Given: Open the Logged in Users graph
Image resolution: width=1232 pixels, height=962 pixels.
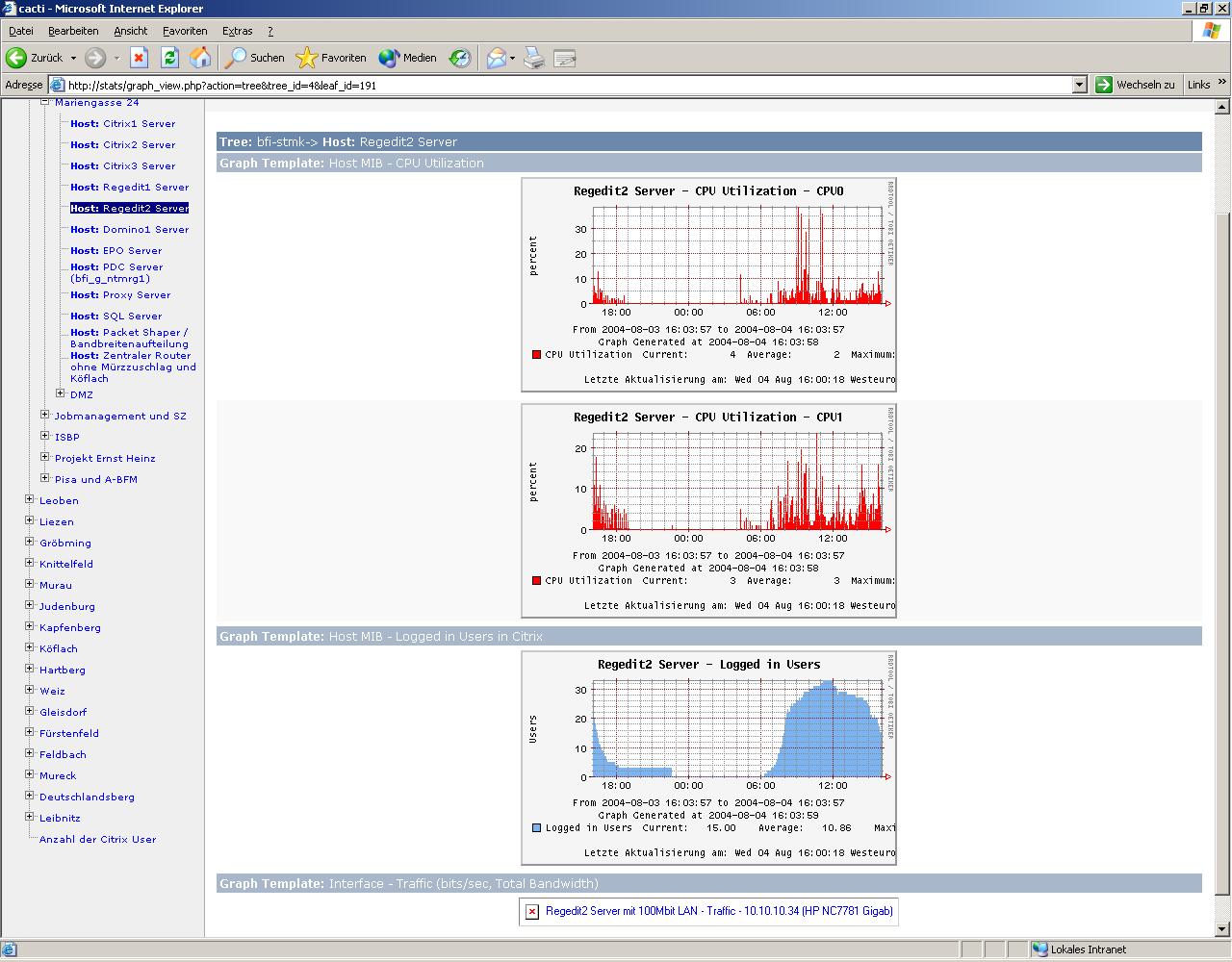Looking at the screenshot, I should [708, 758].
